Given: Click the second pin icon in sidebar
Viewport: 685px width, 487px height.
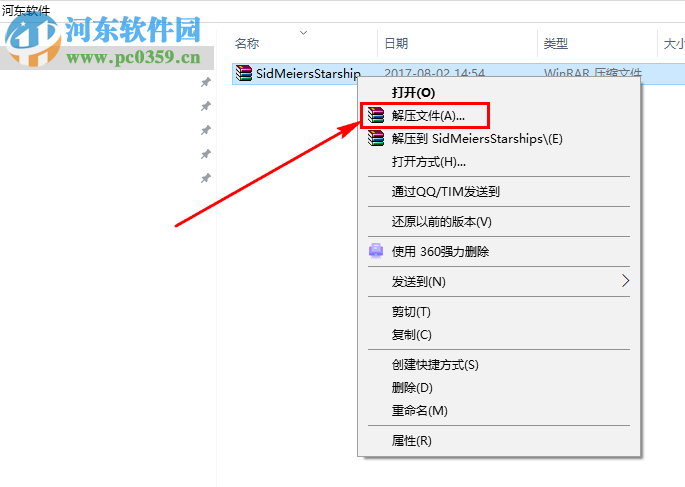Looking at the screenshot, I should pos(205,106).
